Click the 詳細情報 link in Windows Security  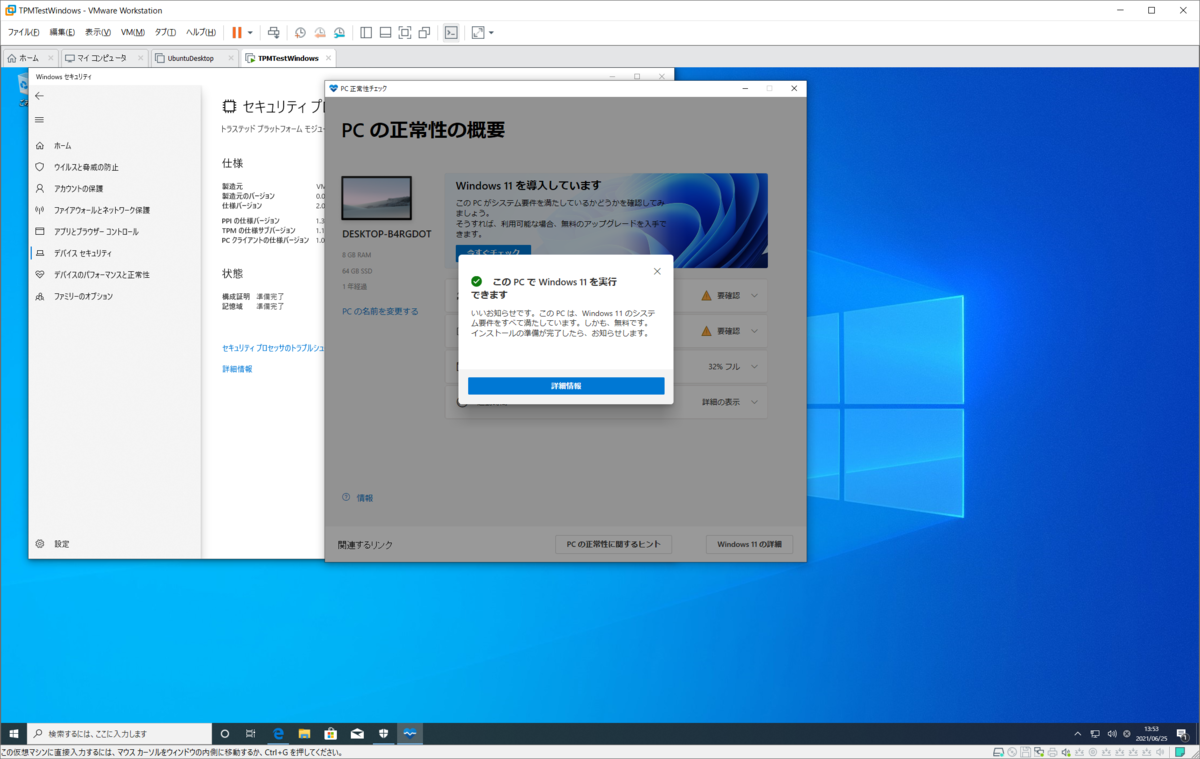tap(237, 369)
